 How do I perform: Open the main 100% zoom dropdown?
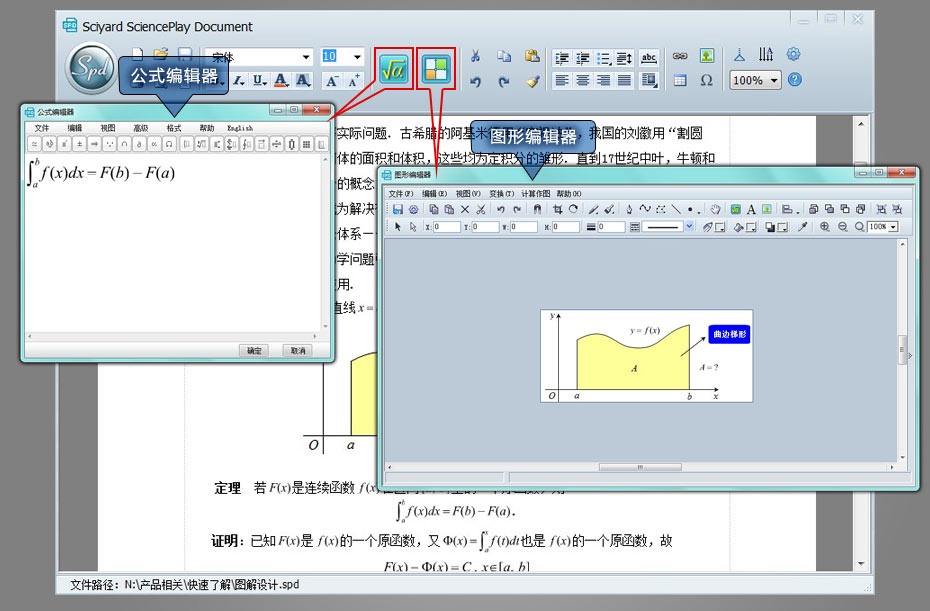774,80
